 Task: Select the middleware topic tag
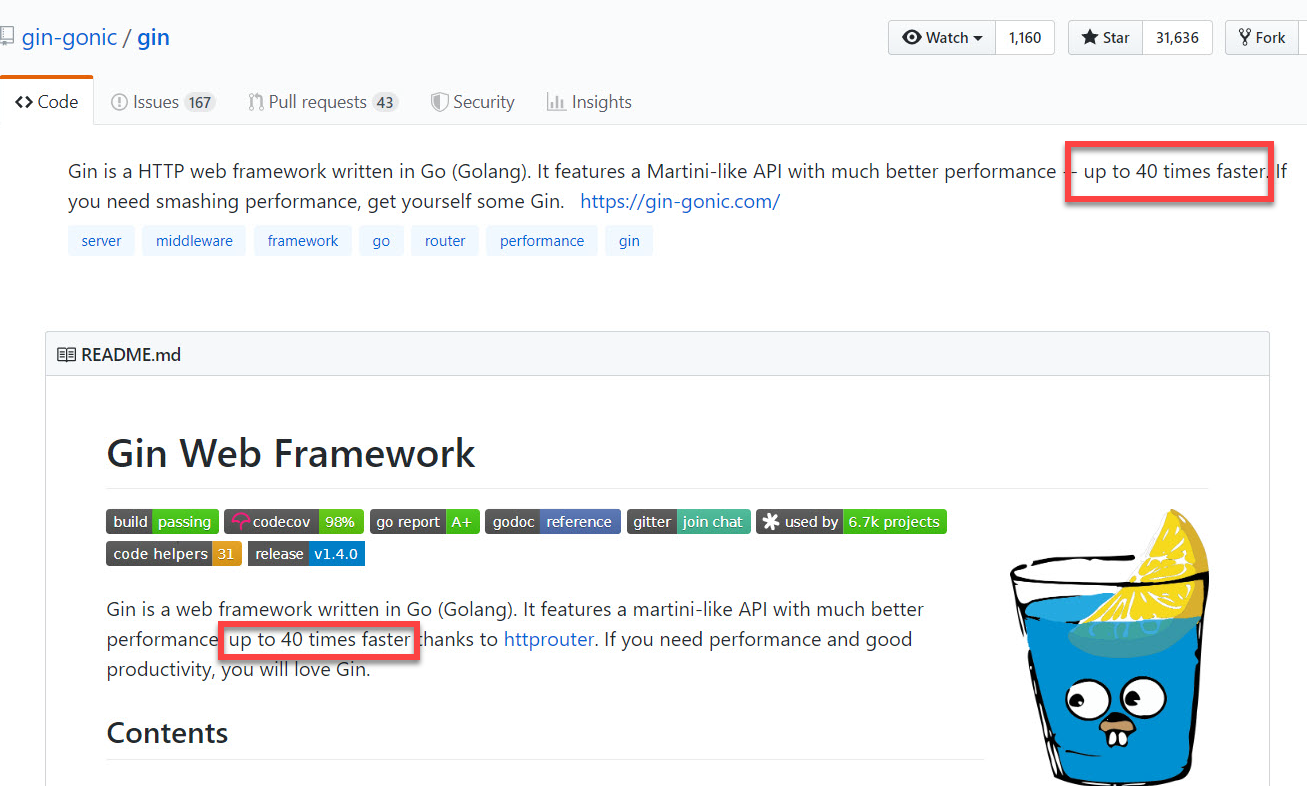194,241
